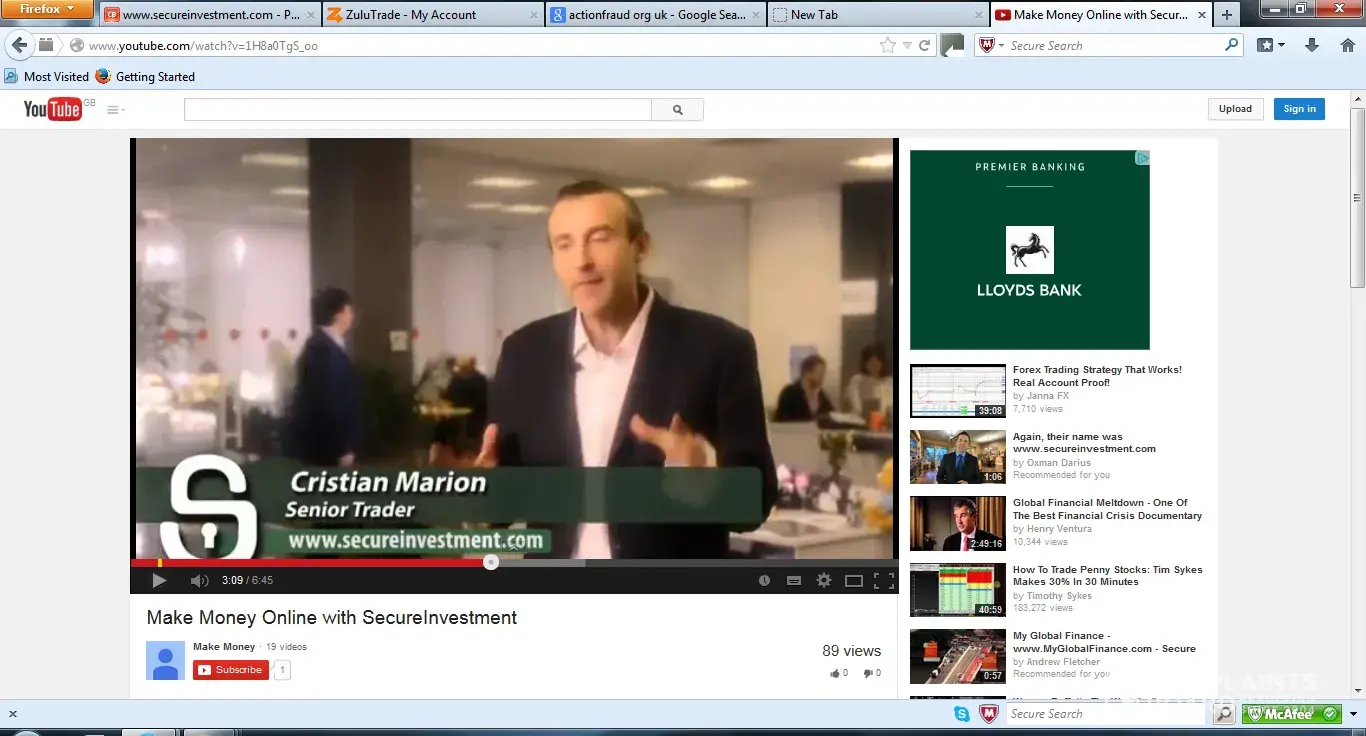Go back using the browser back arrow

click(19, 45)
